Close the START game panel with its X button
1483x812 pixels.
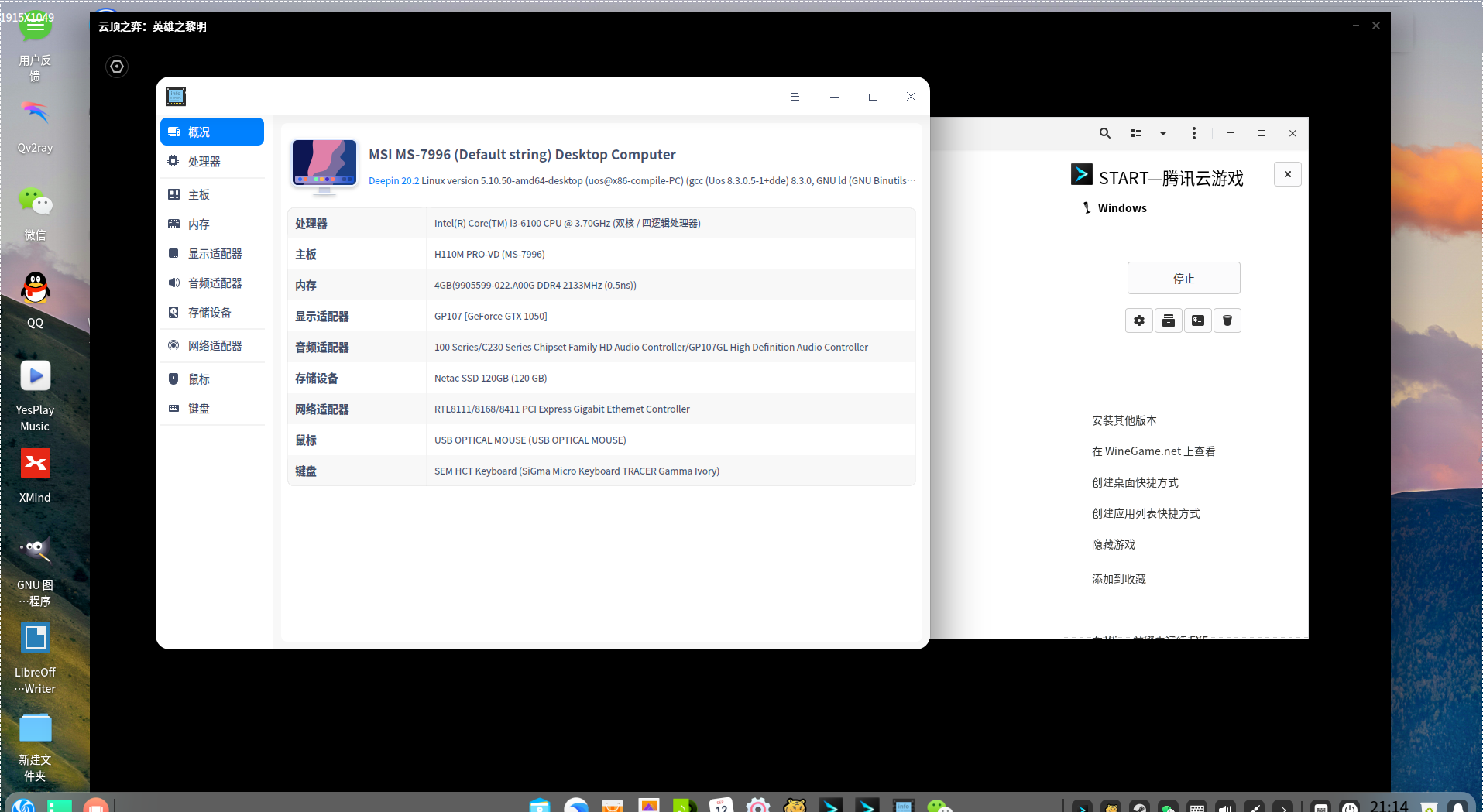point(1287,174)
